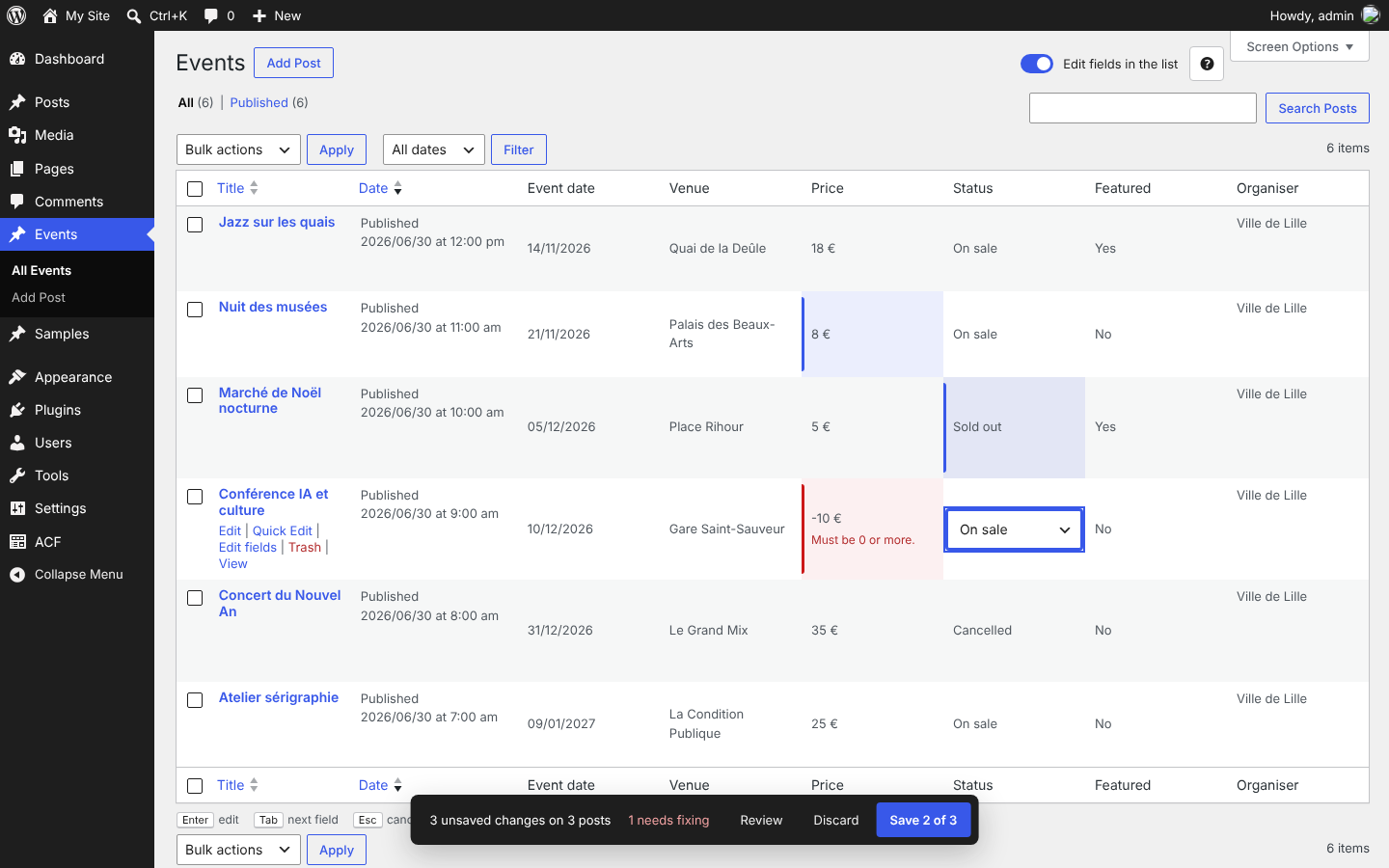The height and width of the screenshot is (868, 1389).
Task: Click the New plus icon
Action: point(259,15)
